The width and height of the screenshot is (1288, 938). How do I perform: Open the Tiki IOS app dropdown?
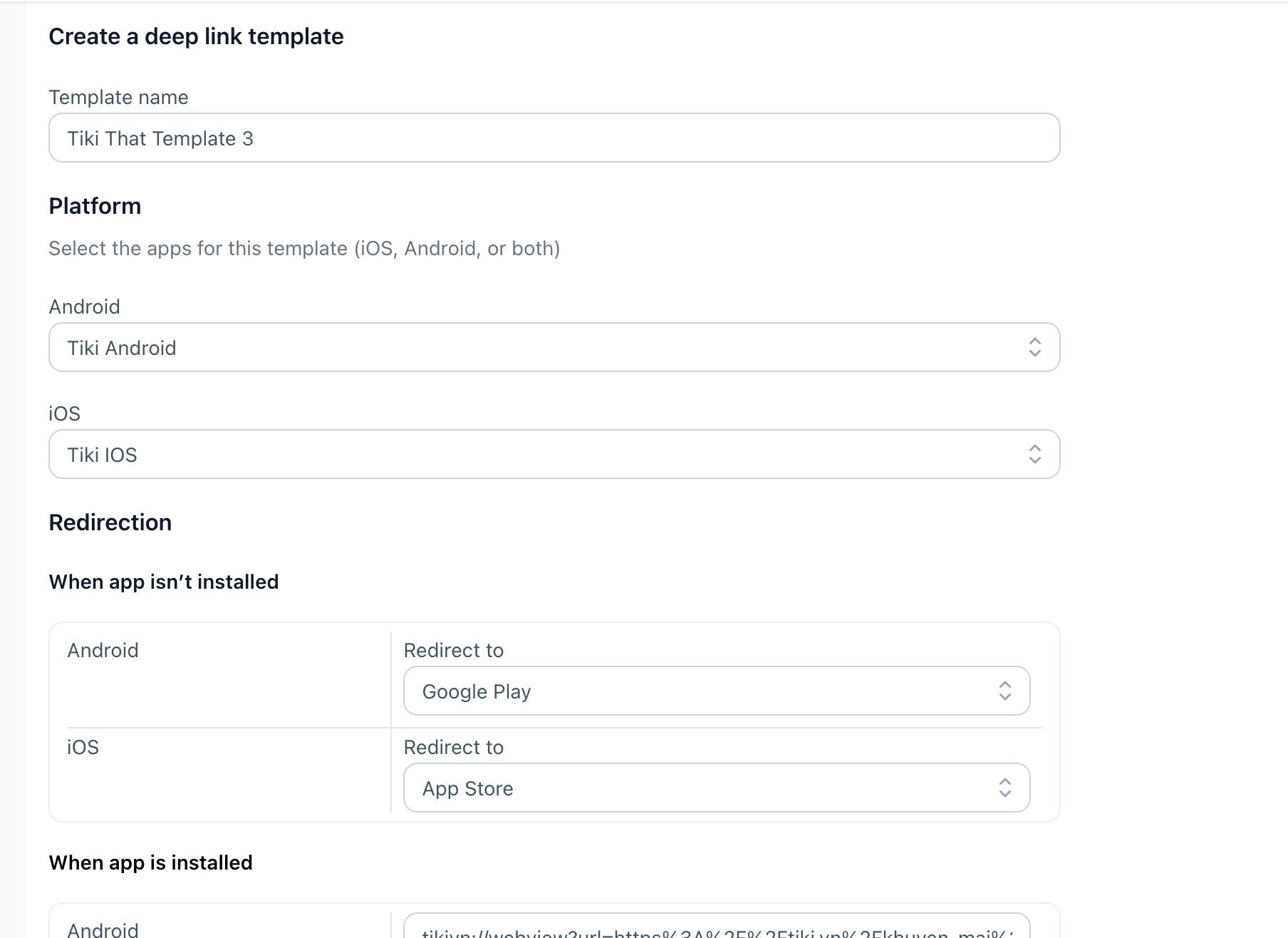[554, 454]
